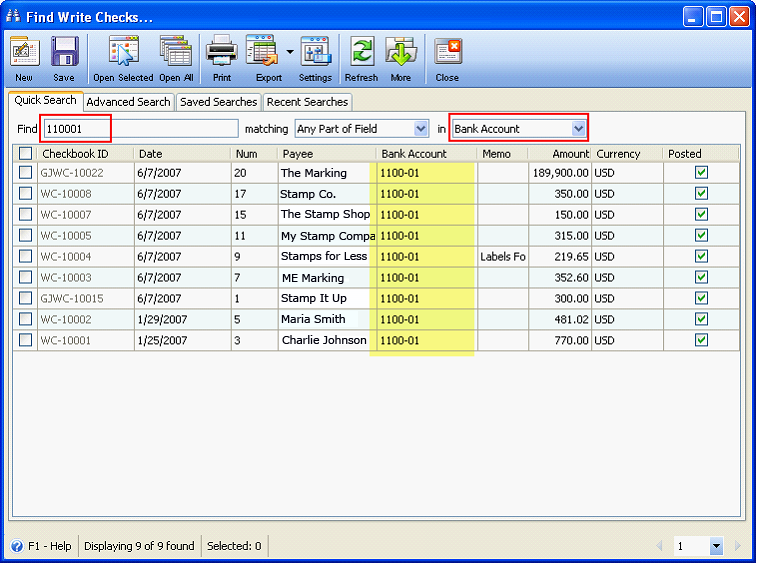Go to the previous page arrow
Image resolution: width=757 pixels, height=564 pixels.
[x=659, y=546]
